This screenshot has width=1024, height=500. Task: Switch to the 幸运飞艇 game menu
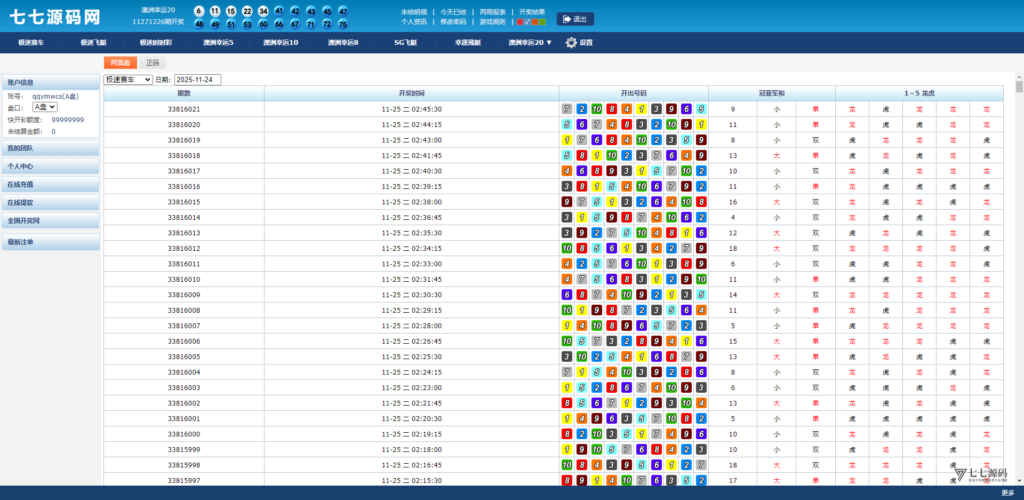[x=468, y=42]
